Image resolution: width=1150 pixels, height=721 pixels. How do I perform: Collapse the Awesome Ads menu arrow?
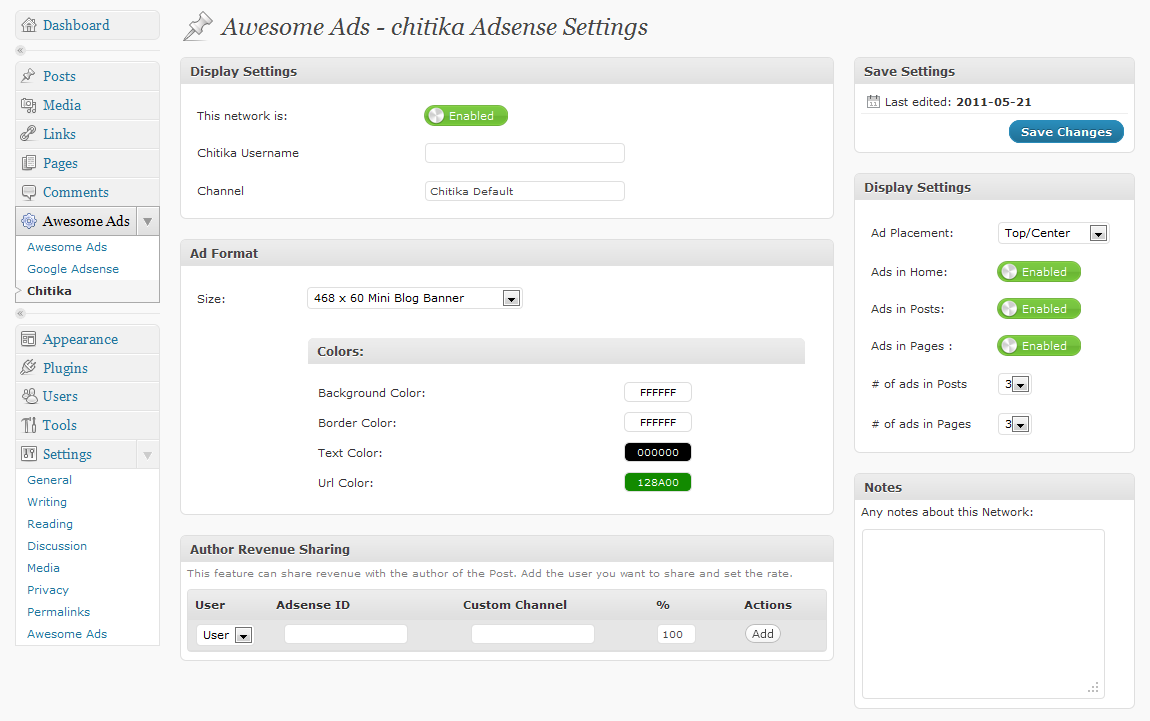click(x=147, y=221)
